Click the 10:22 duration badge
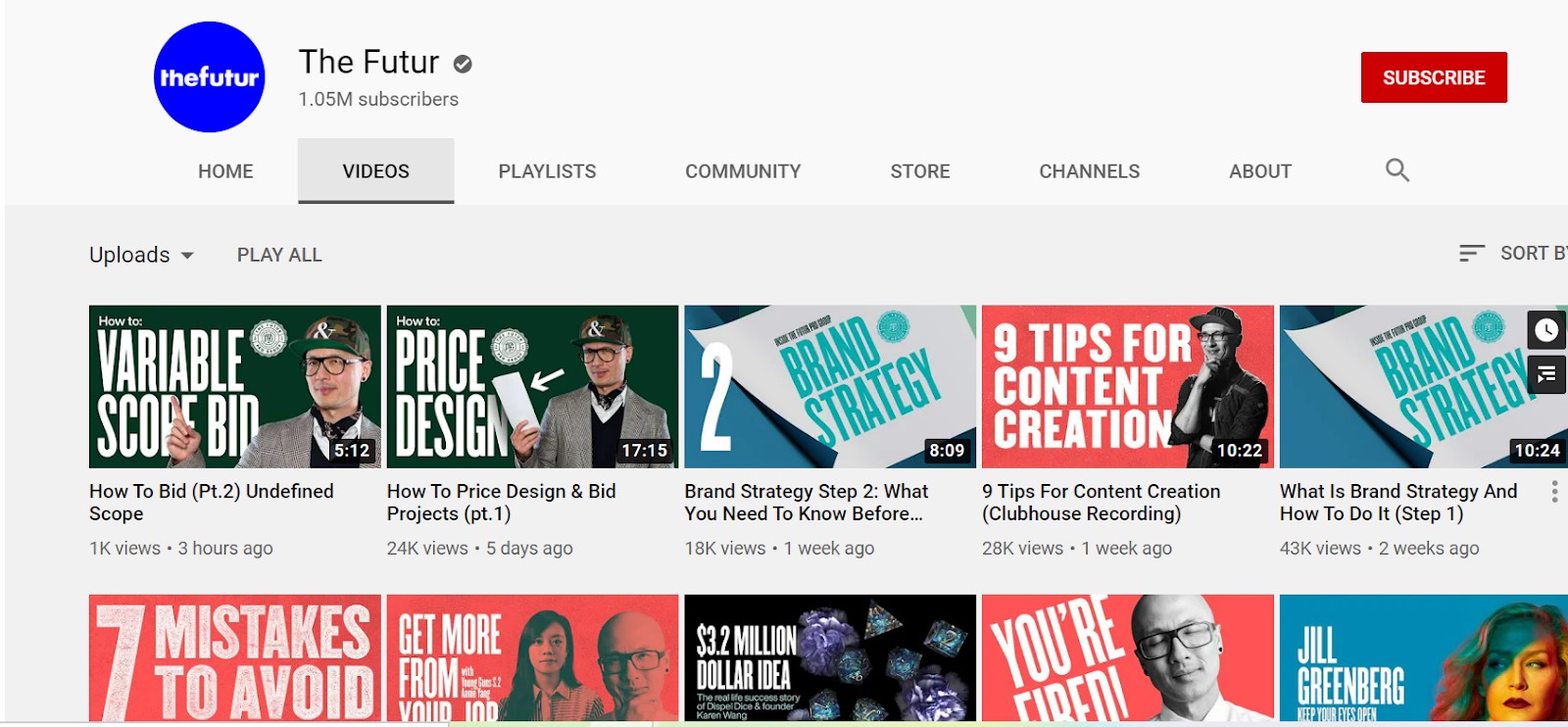The width and height of the screenshot is (1568, 727). (1240, 451)
